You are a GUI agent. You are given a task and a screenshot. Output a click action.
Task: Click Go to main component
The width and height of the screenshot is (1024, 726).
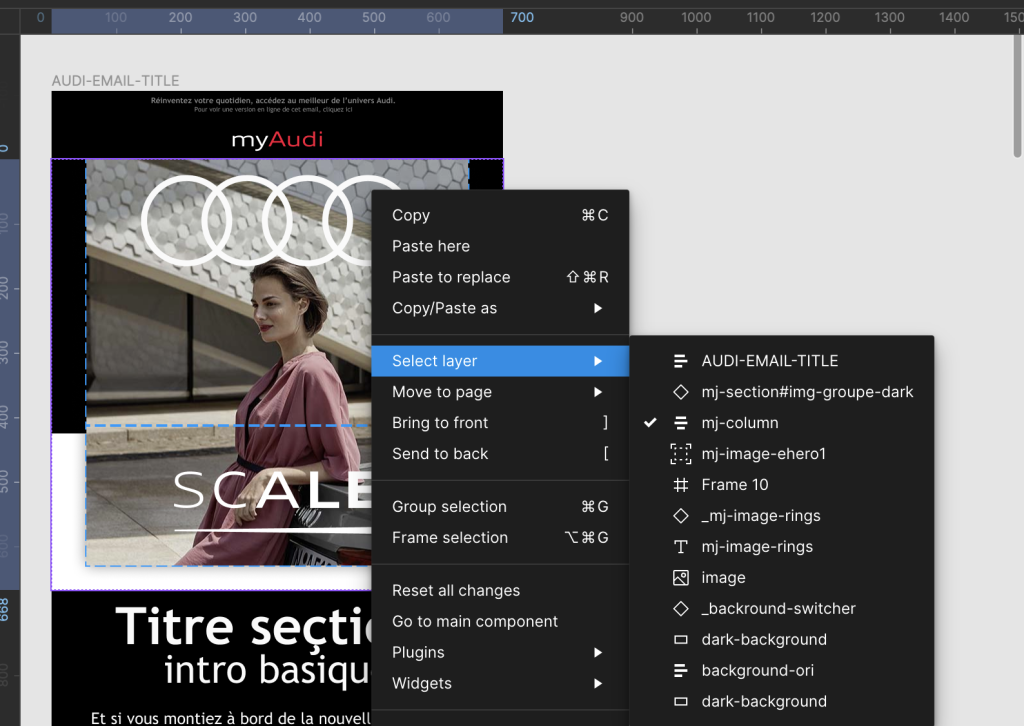click(x=475, y=621)
